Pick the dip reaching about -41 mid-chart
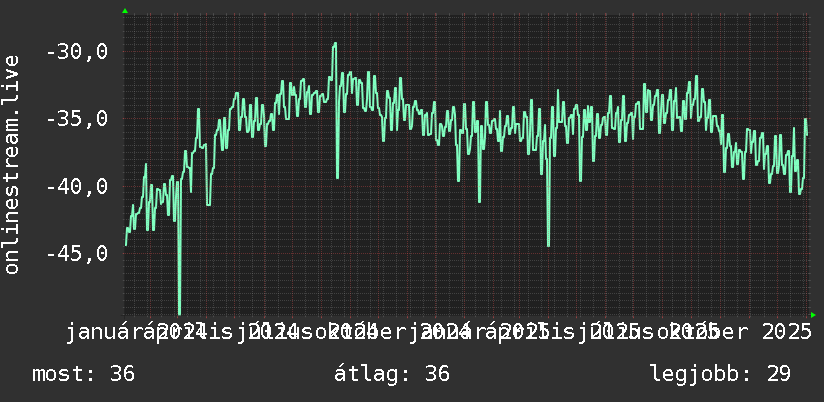The width and height of the screenshot is (824, 402). pyautogui.click(x=479, y=201)
